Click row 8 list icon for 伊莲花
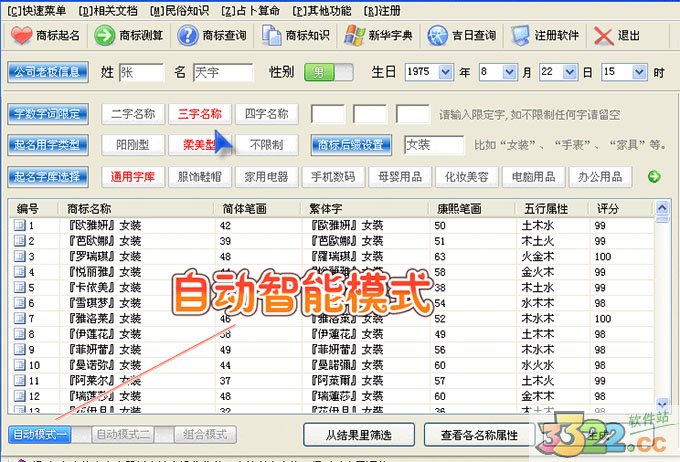 pos(20,334)
